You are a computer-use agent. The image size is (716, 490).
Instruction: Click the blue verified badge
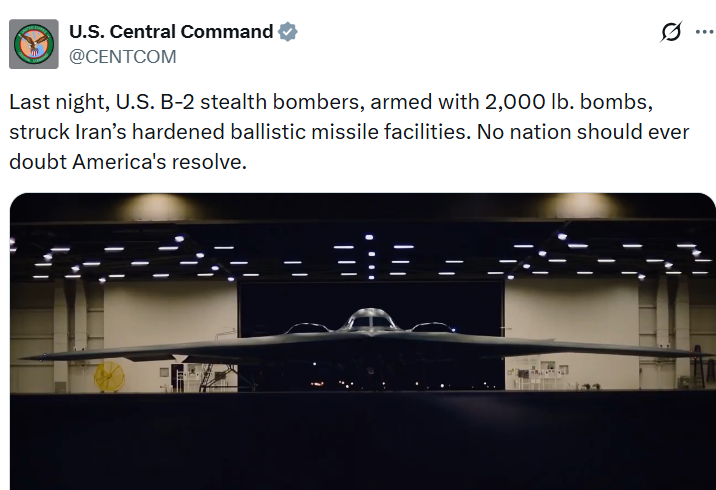pos(288,32)
